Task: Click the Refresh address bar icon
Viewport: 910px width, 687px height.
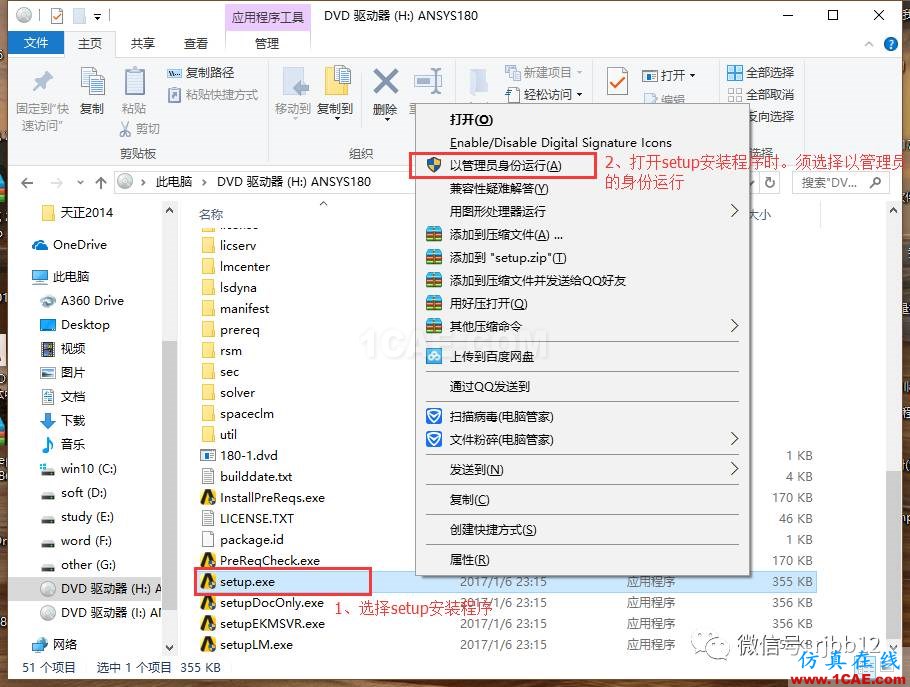Action: click(770, 183)
